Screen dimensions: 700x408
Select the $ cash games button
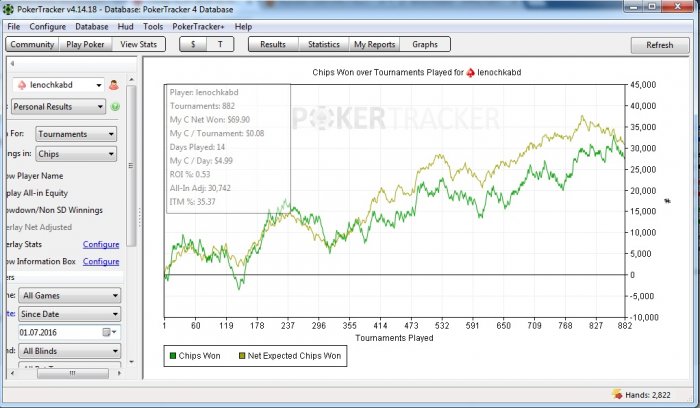click(193, 44)
